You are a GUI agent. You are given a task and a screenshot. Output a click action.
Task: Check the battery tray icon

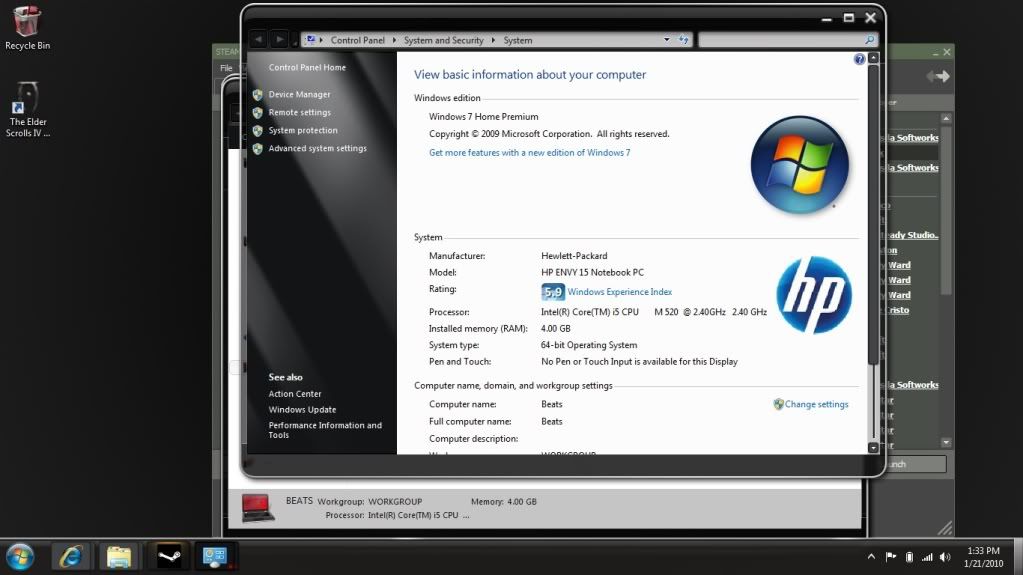click(909, 557)
